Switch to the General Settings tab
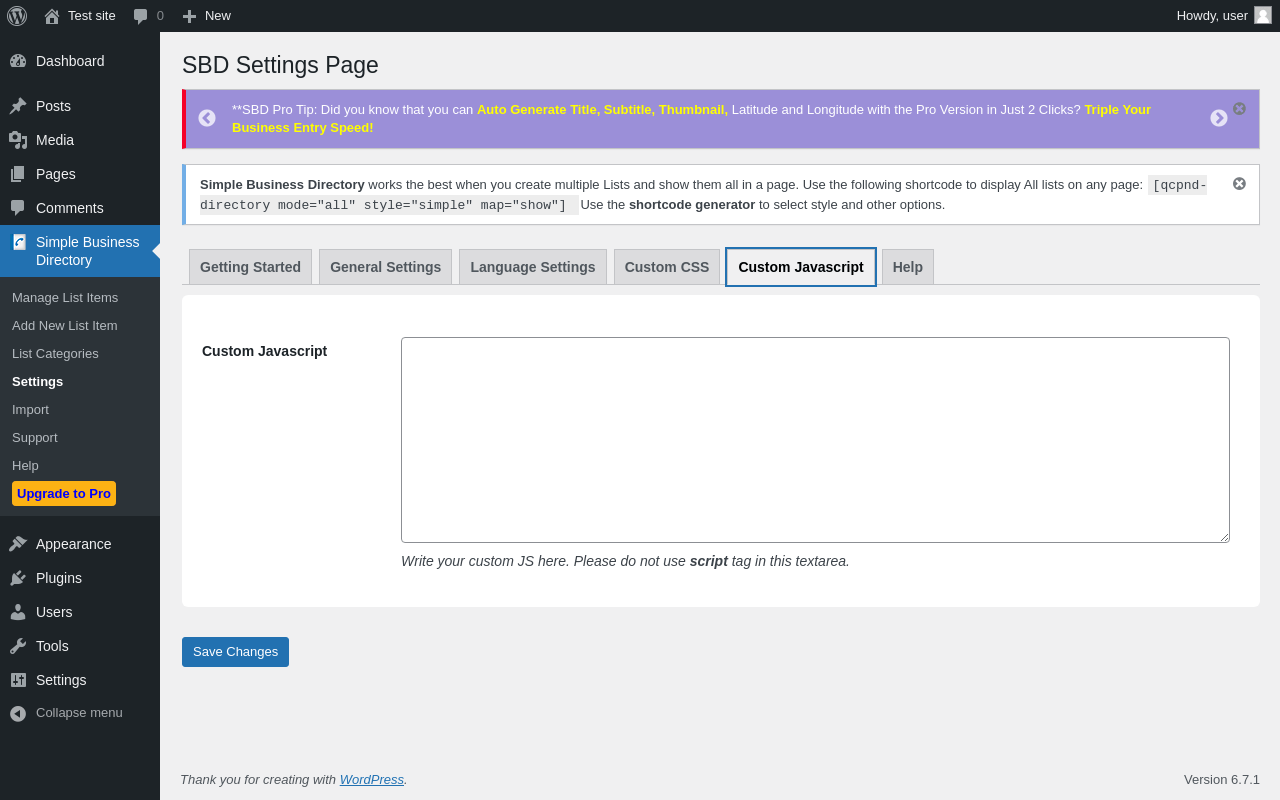This screenshot has height=800, width=1280. pos(385,267)
